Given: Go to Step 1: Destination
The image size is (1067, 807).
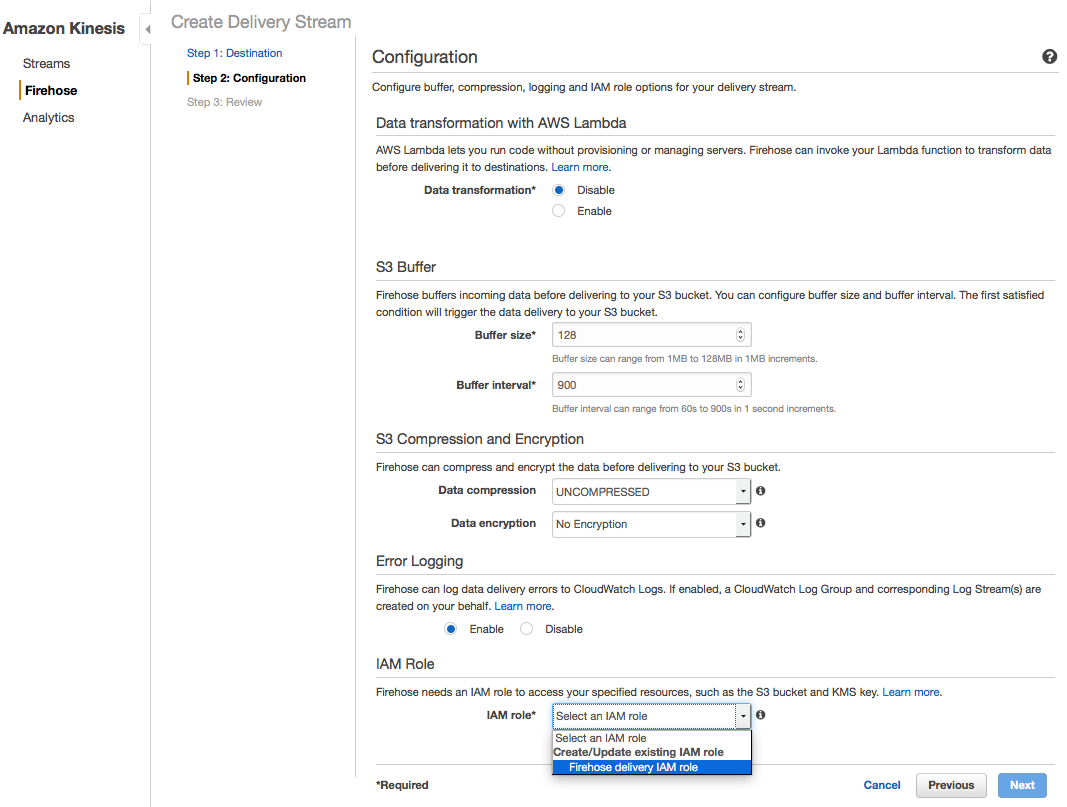Looking at the screenshot, I should tap(234, 53).
